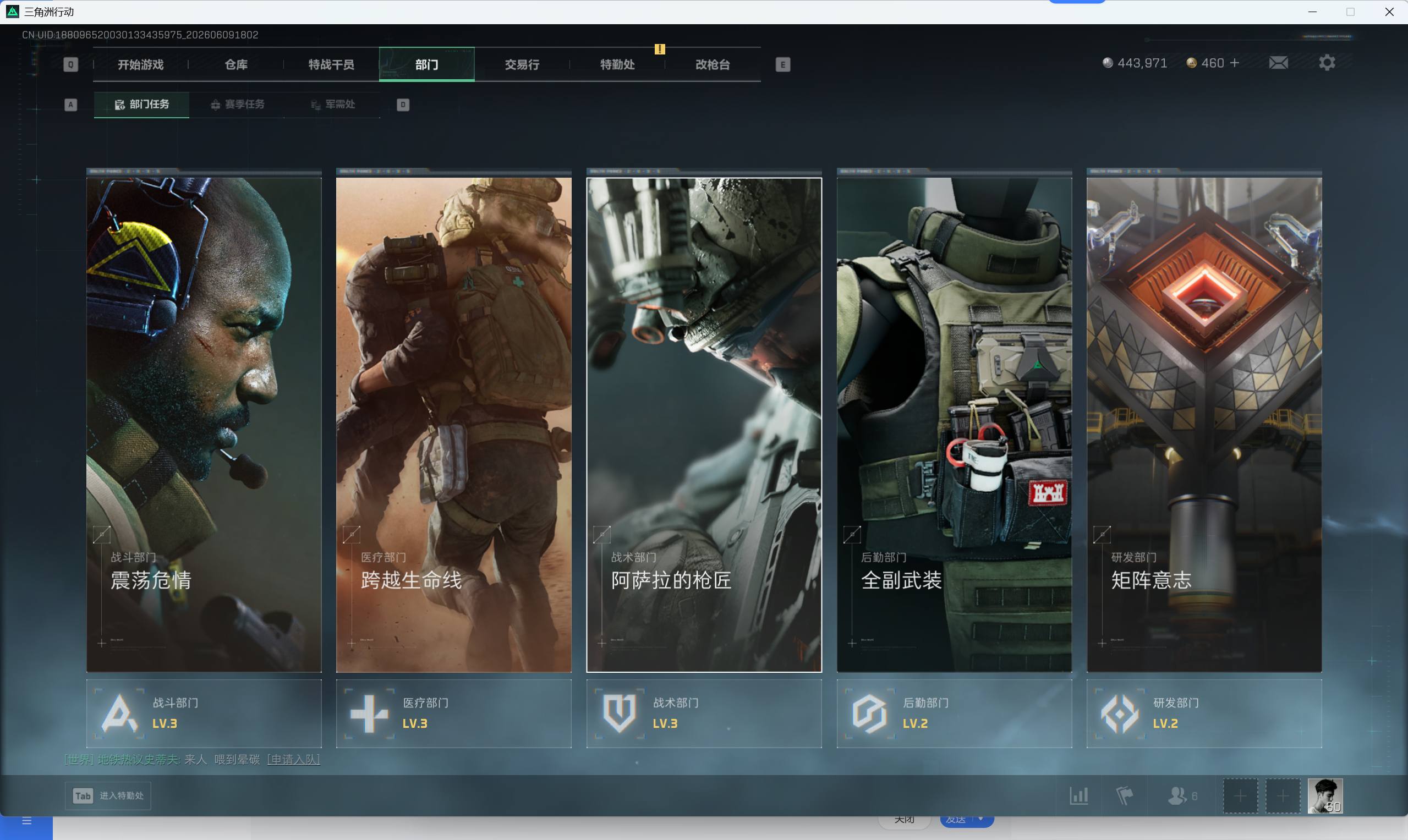The height and width of the screenshot is (840, 1408).
Task: Close the 三角洲行动 window
Action: pos(1389,12)
